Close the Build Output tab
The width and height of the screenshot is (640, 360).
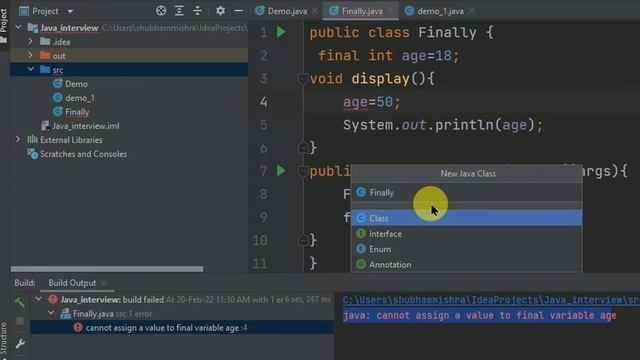[x=104, y=283]
